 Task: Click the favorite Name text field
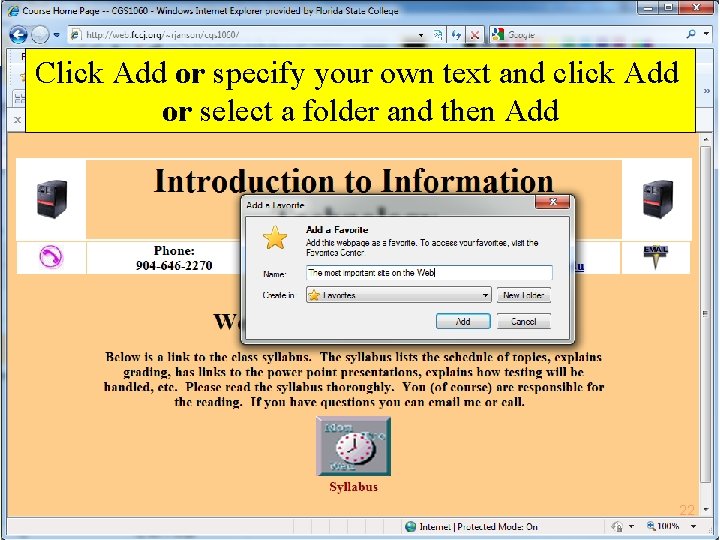tap(429, 273)
